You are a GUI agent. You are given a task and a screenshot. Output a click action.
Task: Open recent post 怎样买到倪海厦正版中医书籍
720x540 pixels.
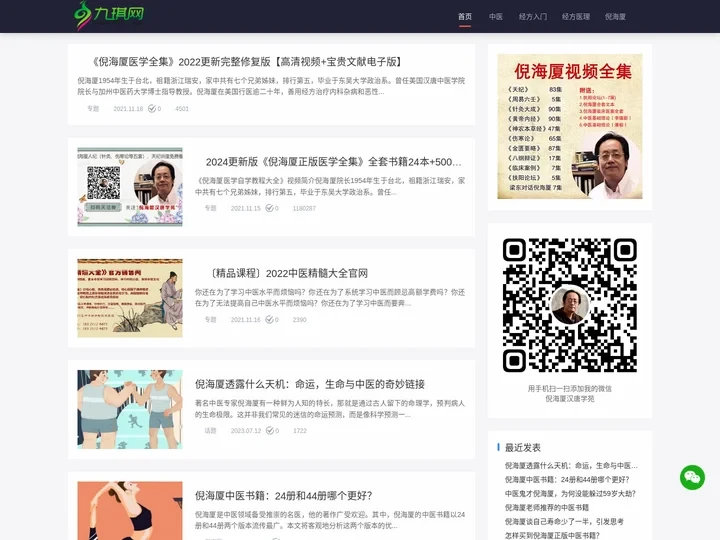point(552,535)
